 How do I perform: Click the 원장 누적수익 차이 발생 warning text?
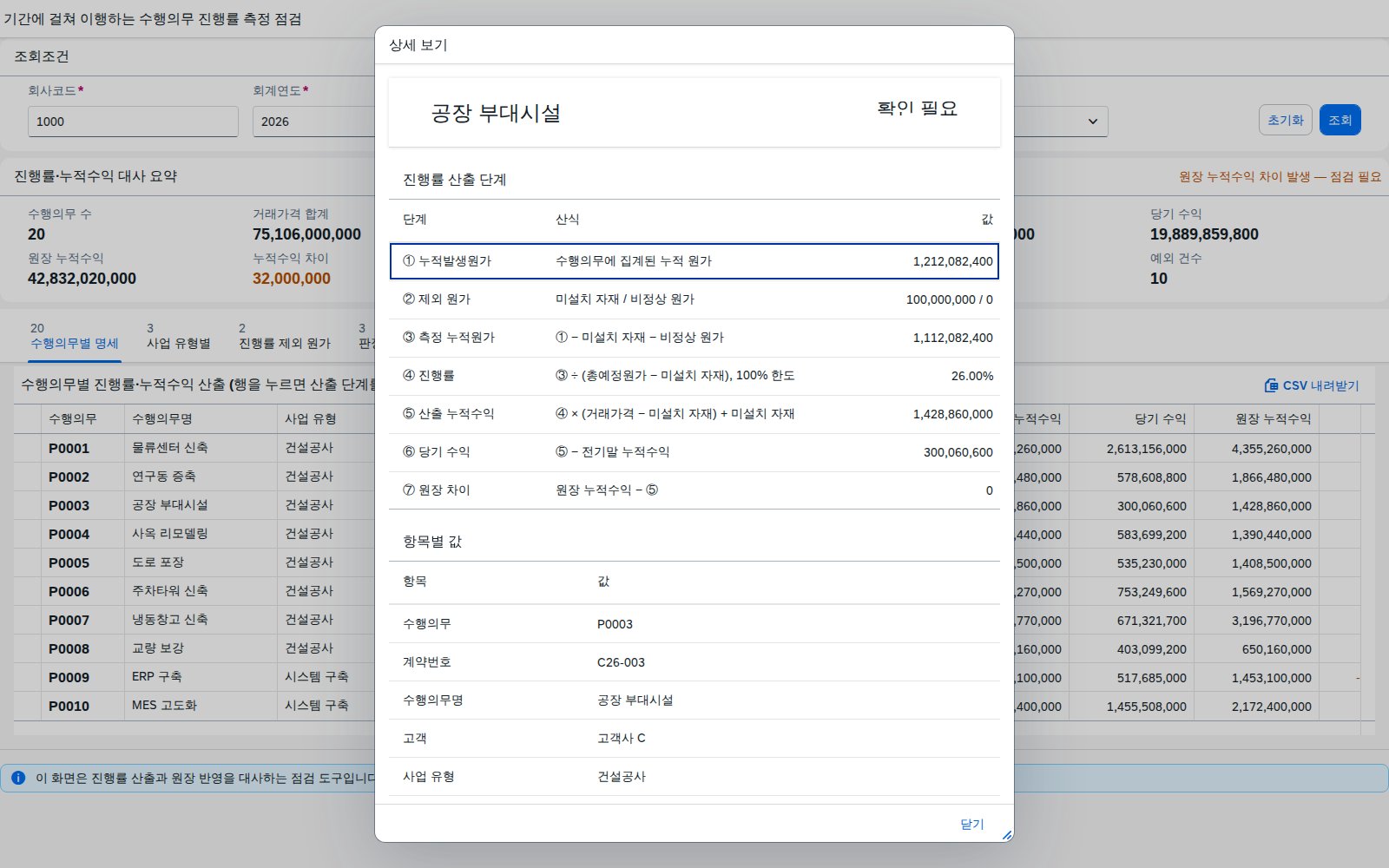coord(1280,176)
